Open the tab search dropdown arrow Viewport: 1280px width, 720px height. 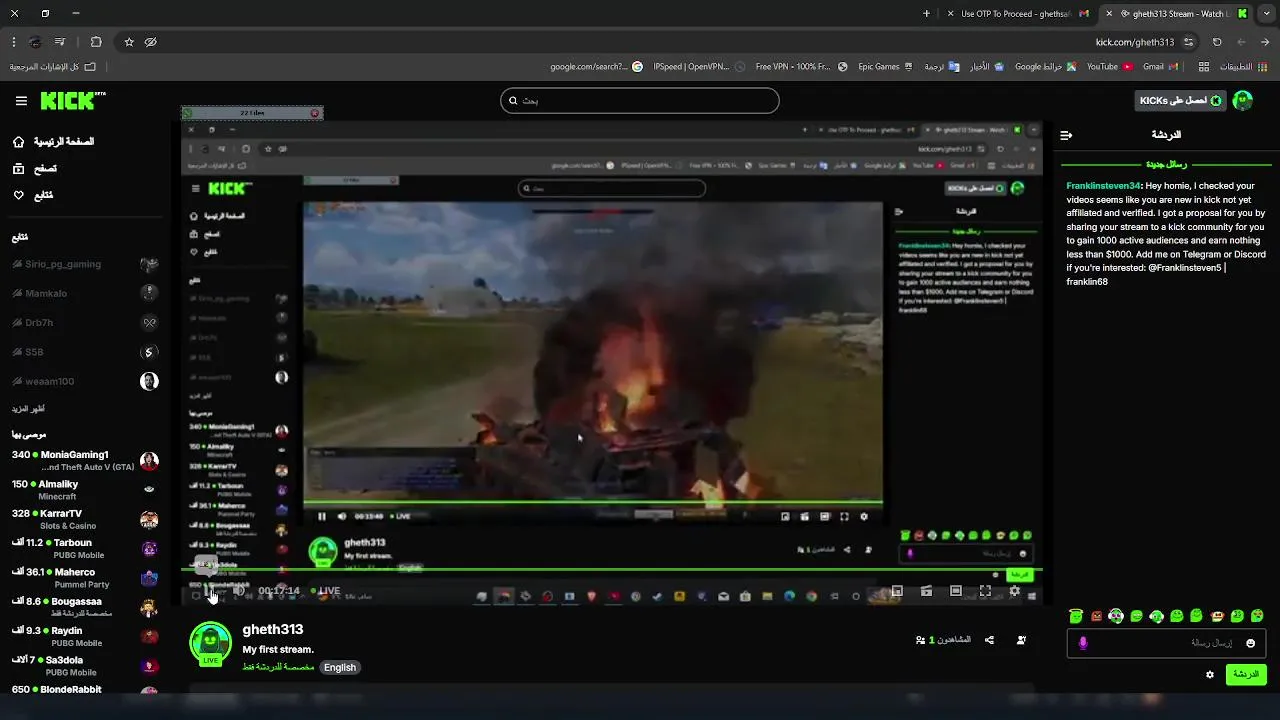[x=1266, y=14]
